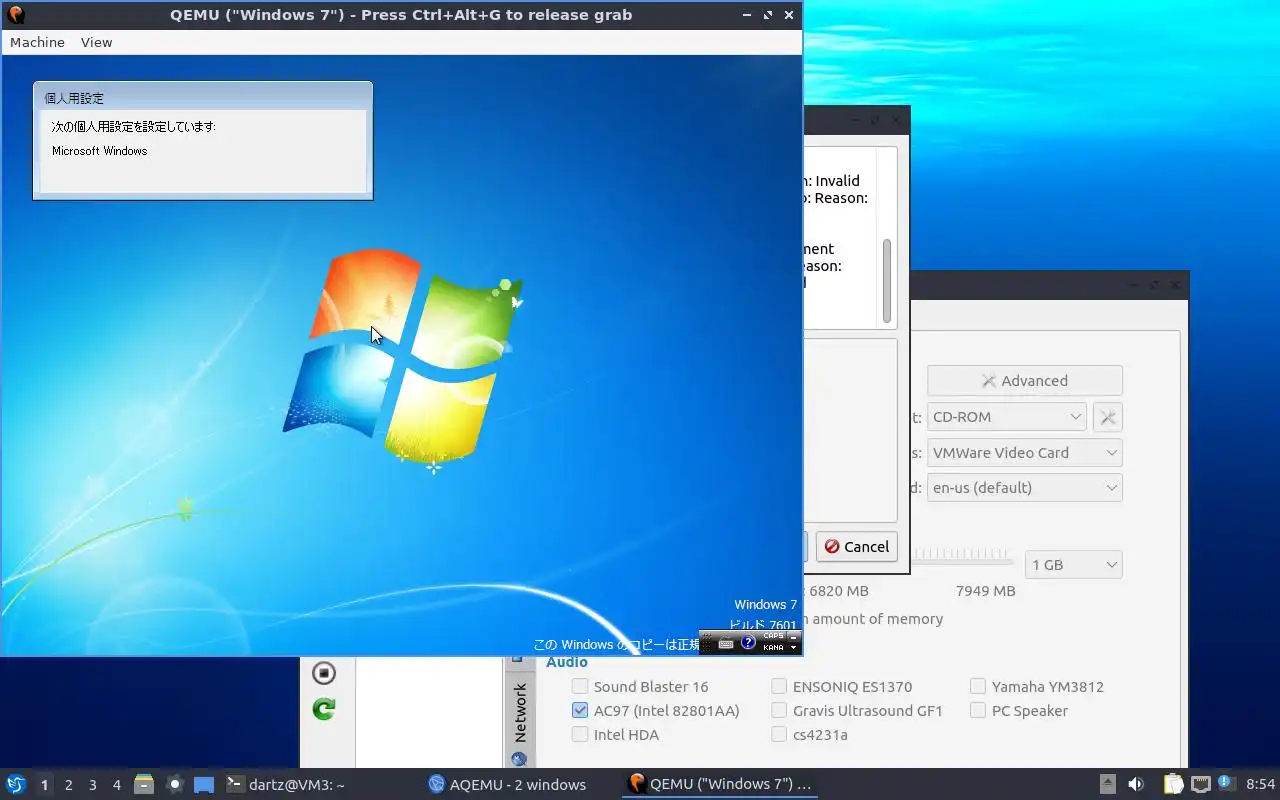1280x800 pixels.
Task: Switch to workspace 2 in the pager
Action: point(69,785)
